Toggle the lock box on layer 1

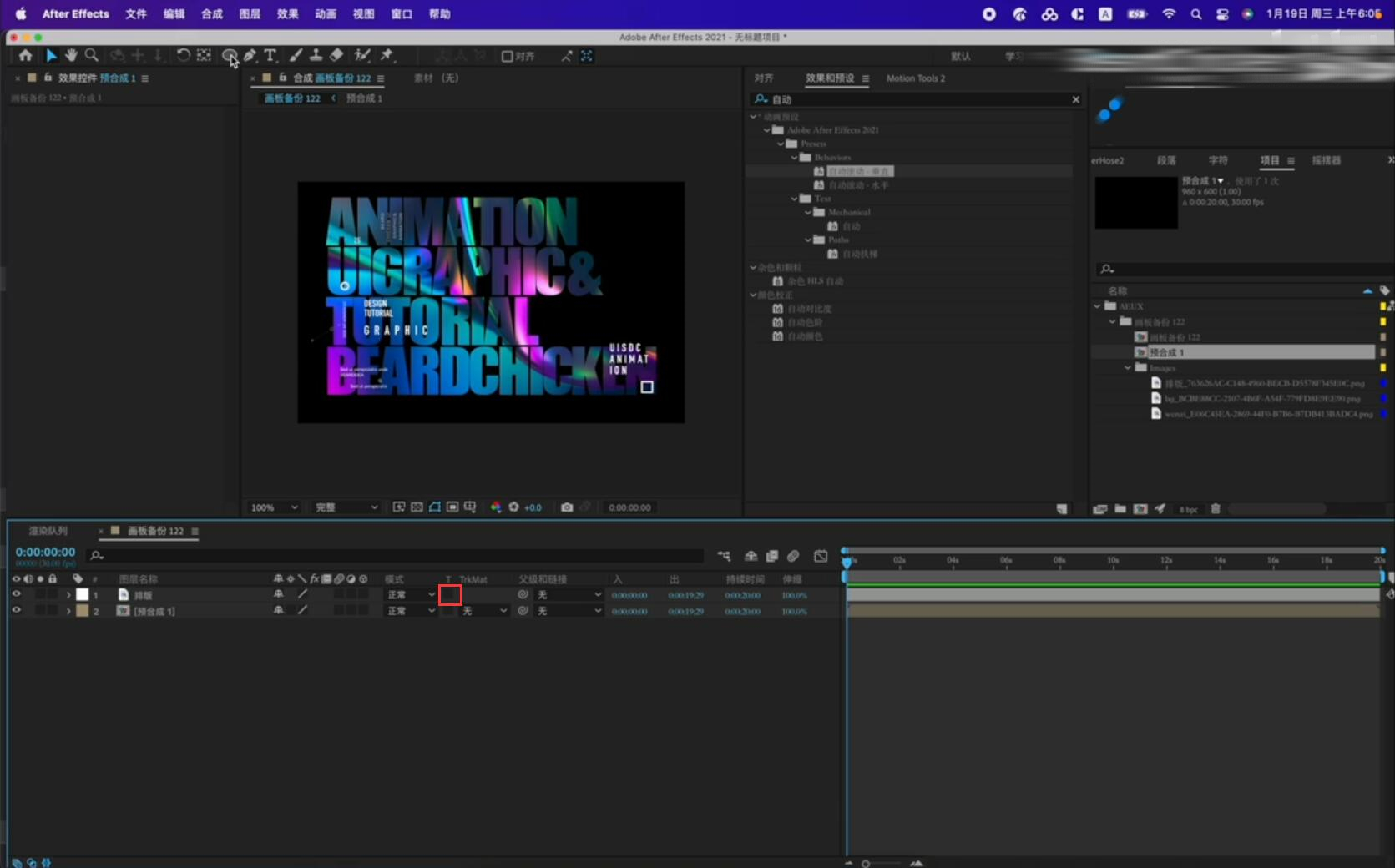point(53,594)
